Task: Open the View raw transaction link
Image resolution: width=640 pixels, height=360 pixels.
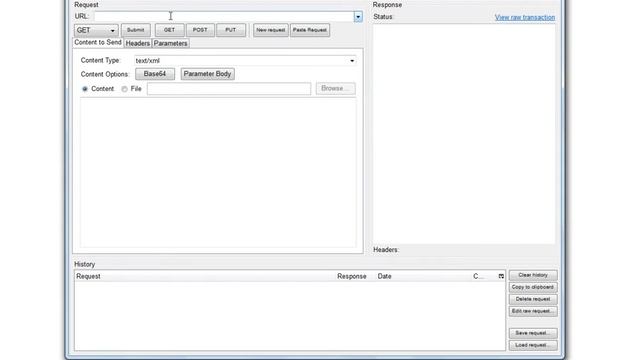Action: click(x=525, y=17)
